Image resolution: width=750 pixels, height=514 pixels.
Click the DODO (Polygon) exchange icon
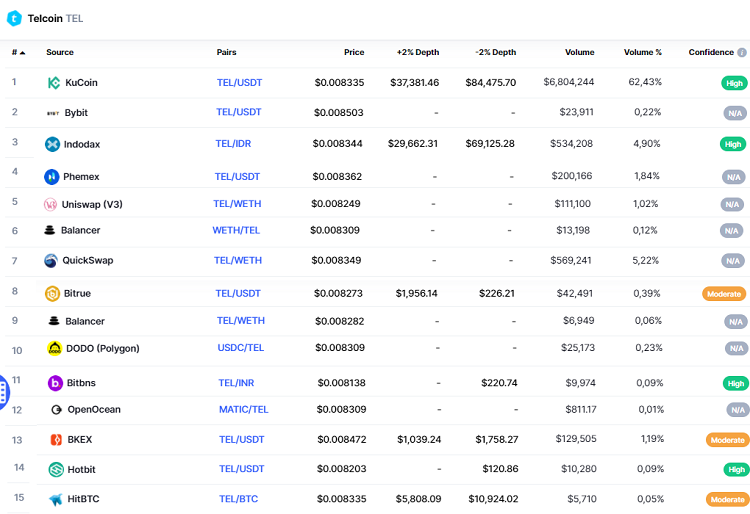(55, 349)
